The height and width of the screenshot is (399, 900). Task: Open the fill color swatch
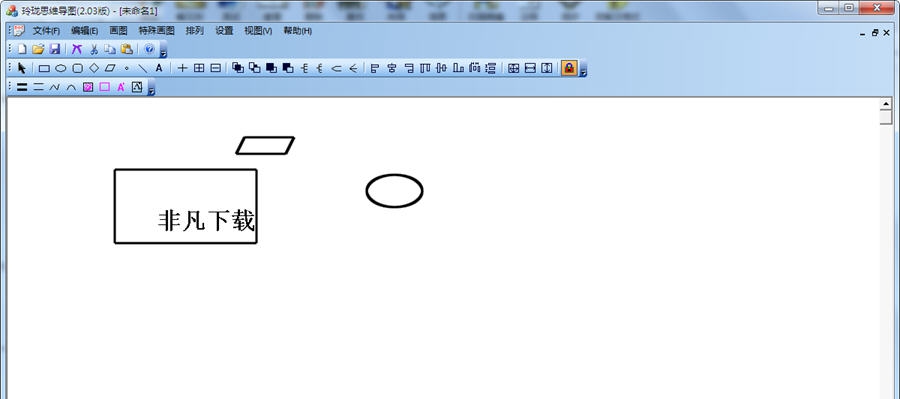point(88,87)
